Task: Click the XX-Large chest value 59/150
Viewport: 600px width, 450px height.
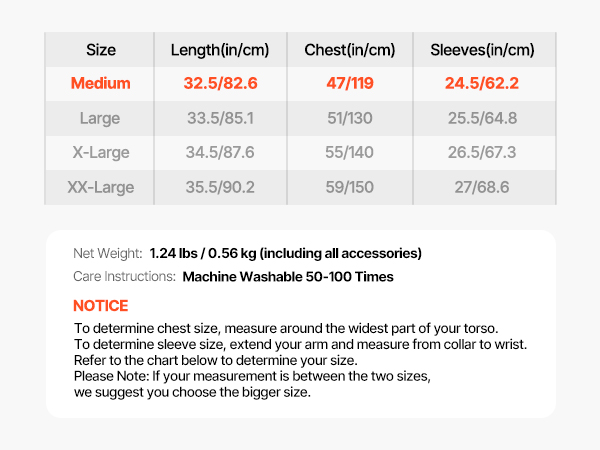Action: (x=349, y=187)
